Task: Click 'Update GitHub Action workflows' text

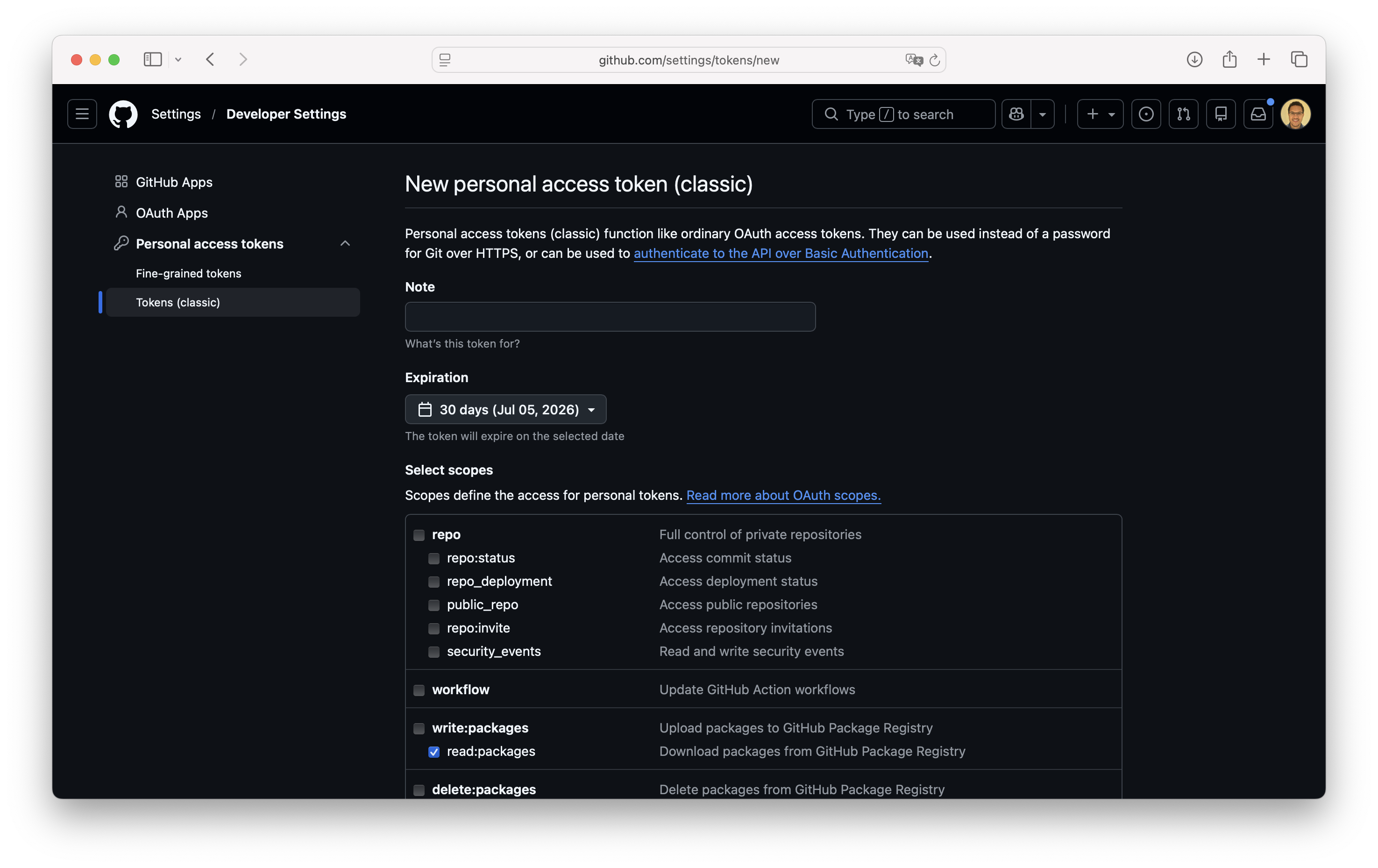Action: (x=757, y=690)
